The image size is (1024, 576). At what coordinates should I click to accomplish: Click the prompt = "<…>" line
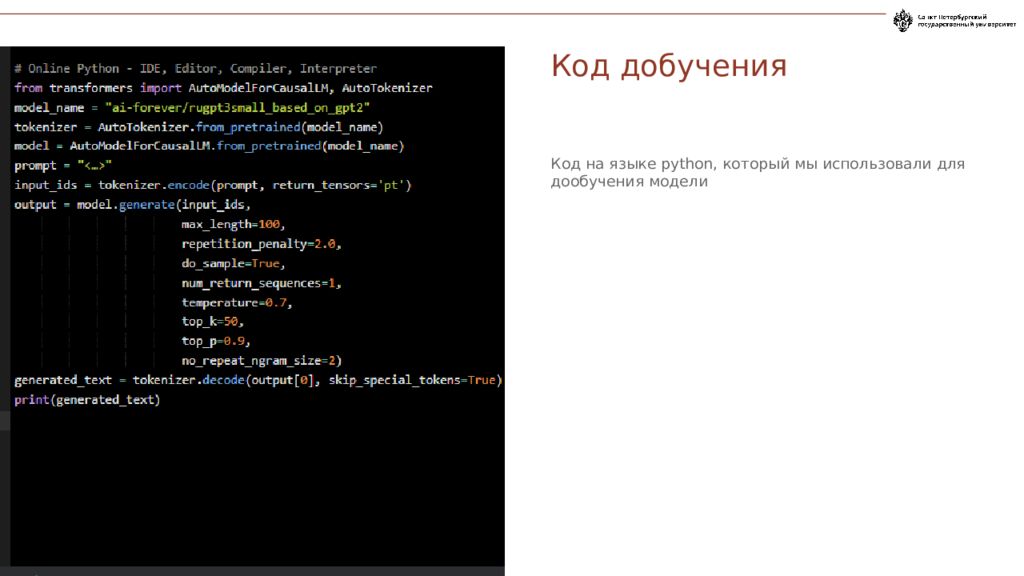click(x=62, y=166)
